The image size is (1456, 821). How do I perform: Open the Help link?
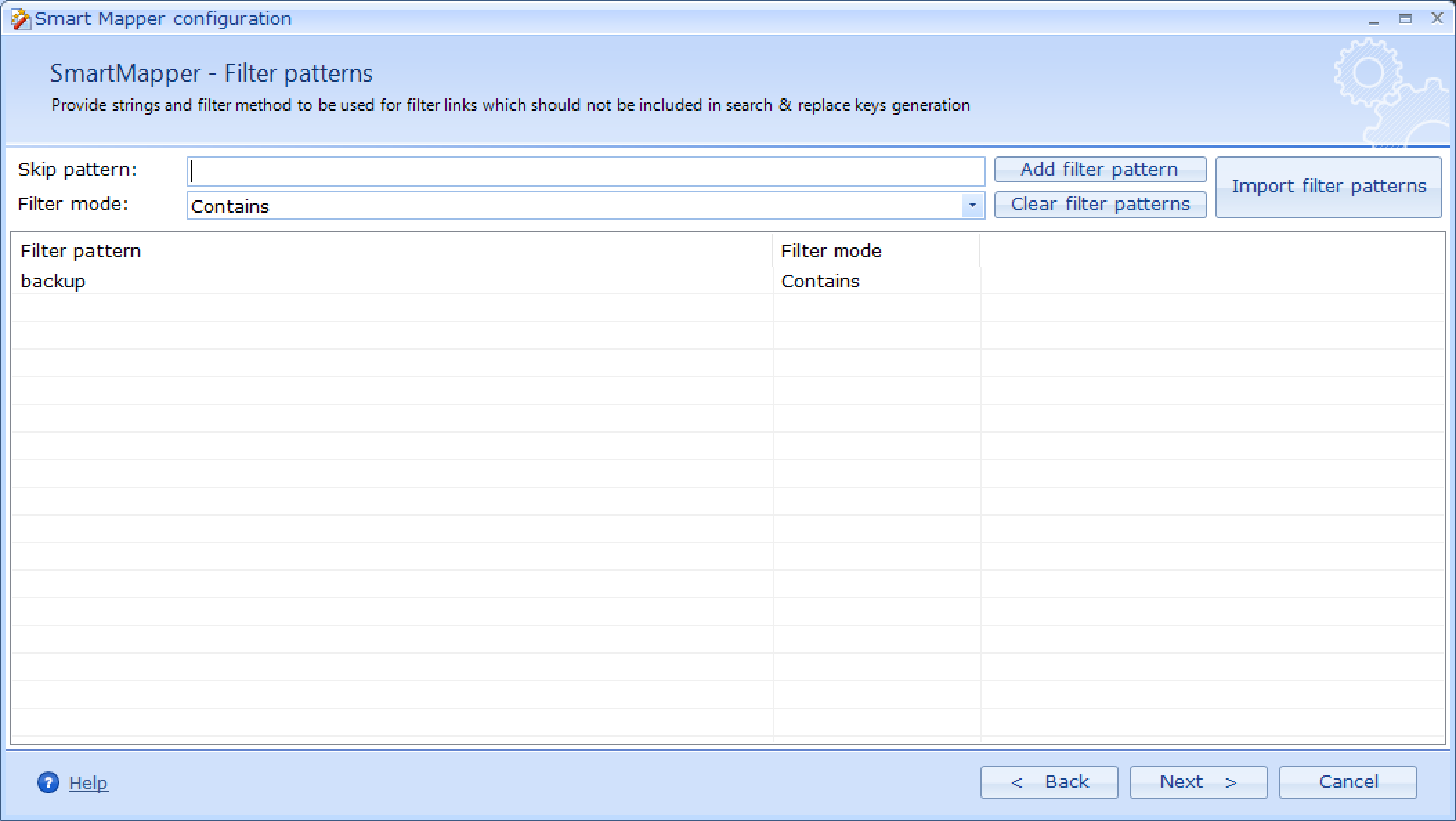tap(88, 782)
